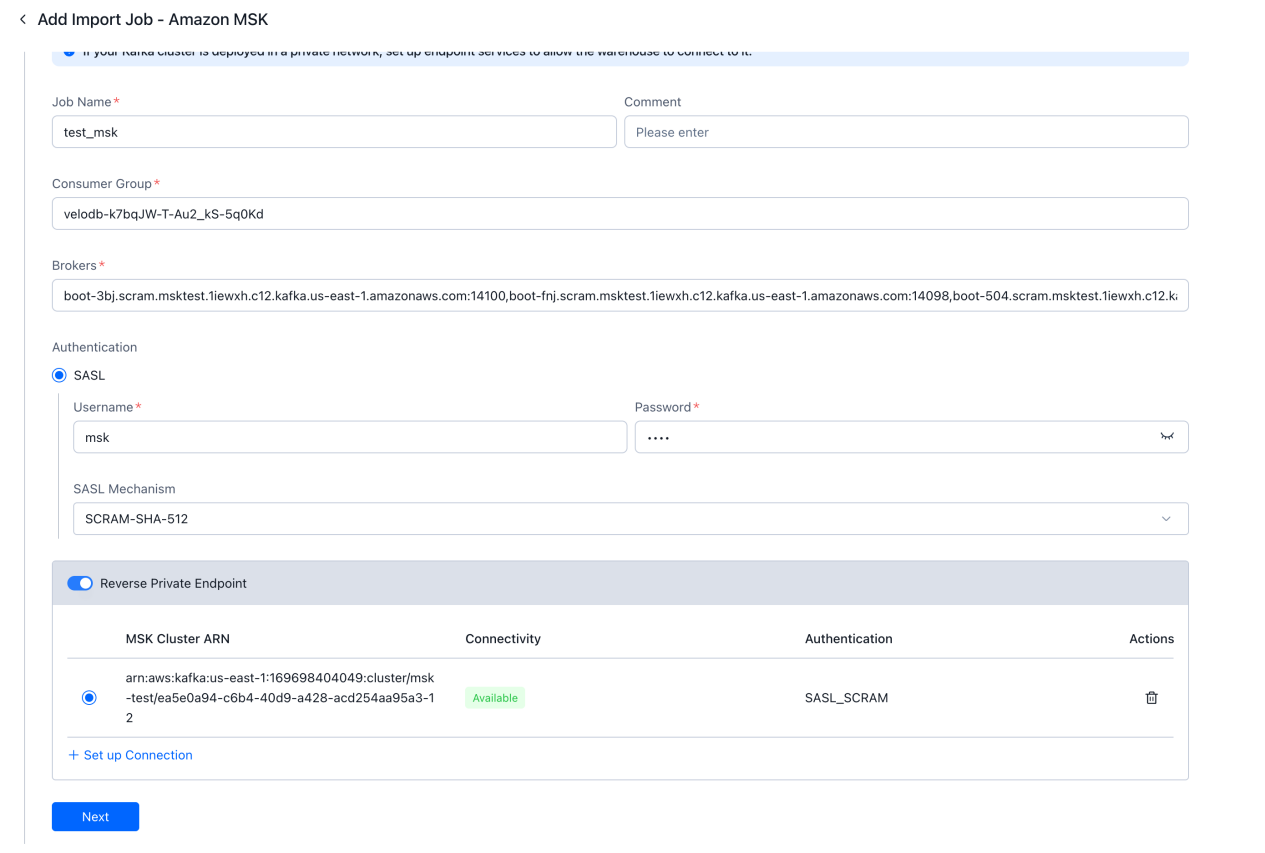The height and width of the screenshot is (853, 1265).
Task: Reveal password with the eye icon
Action: 1167,437
